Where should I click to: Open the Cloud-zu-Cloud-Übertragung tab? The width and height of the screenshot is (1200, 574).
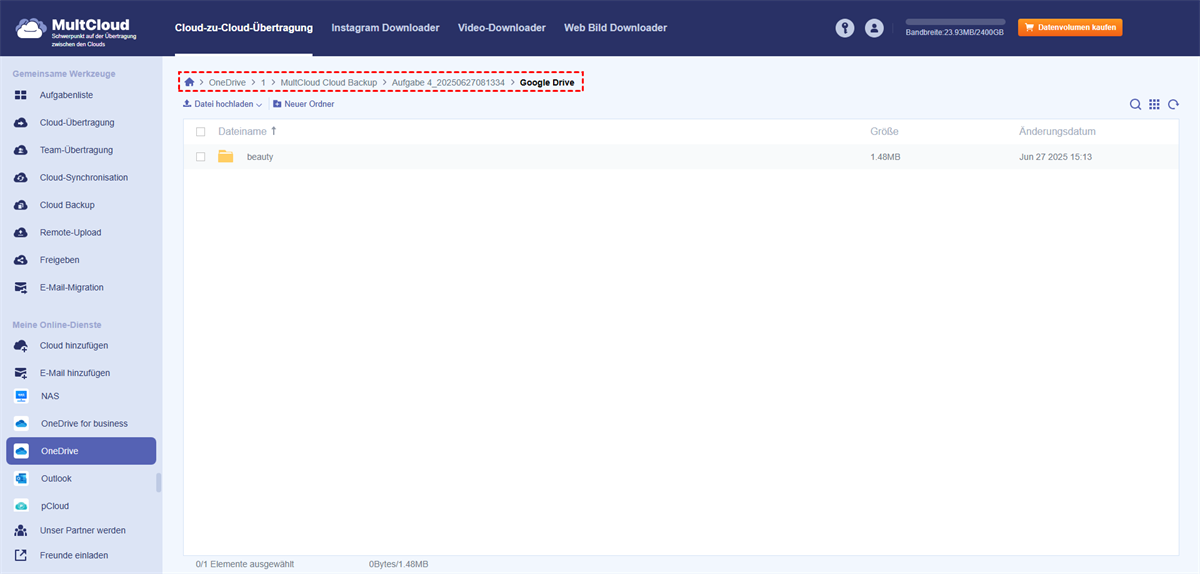(243, 28)
